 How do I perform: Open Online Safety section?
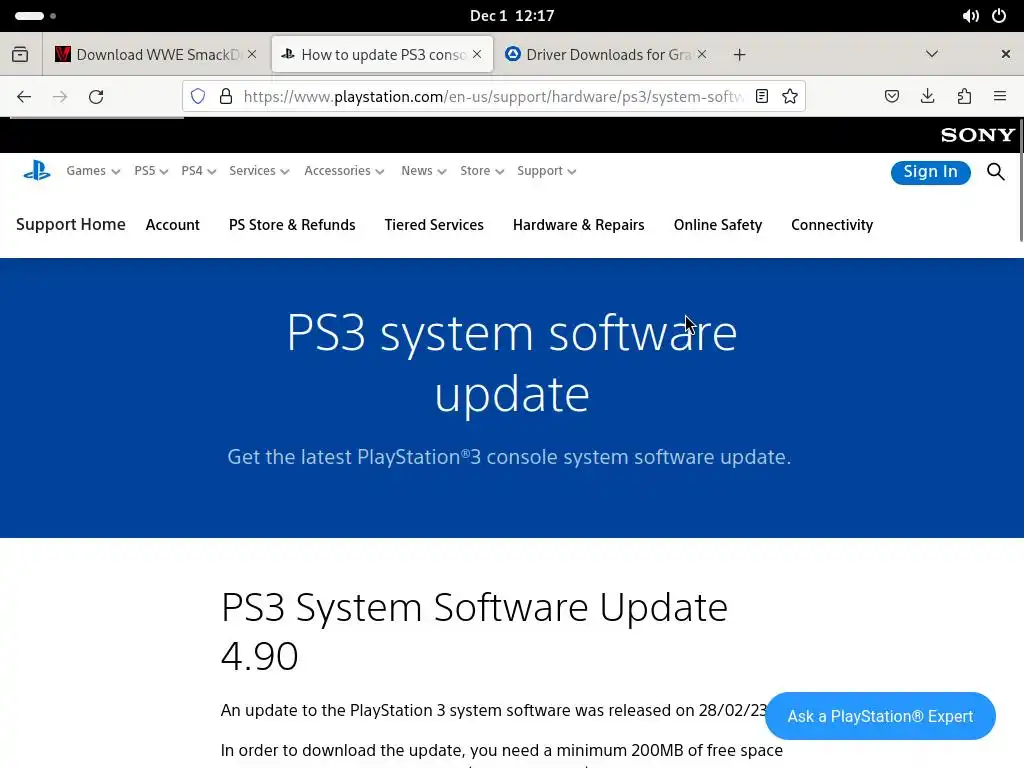coord(718,225)
